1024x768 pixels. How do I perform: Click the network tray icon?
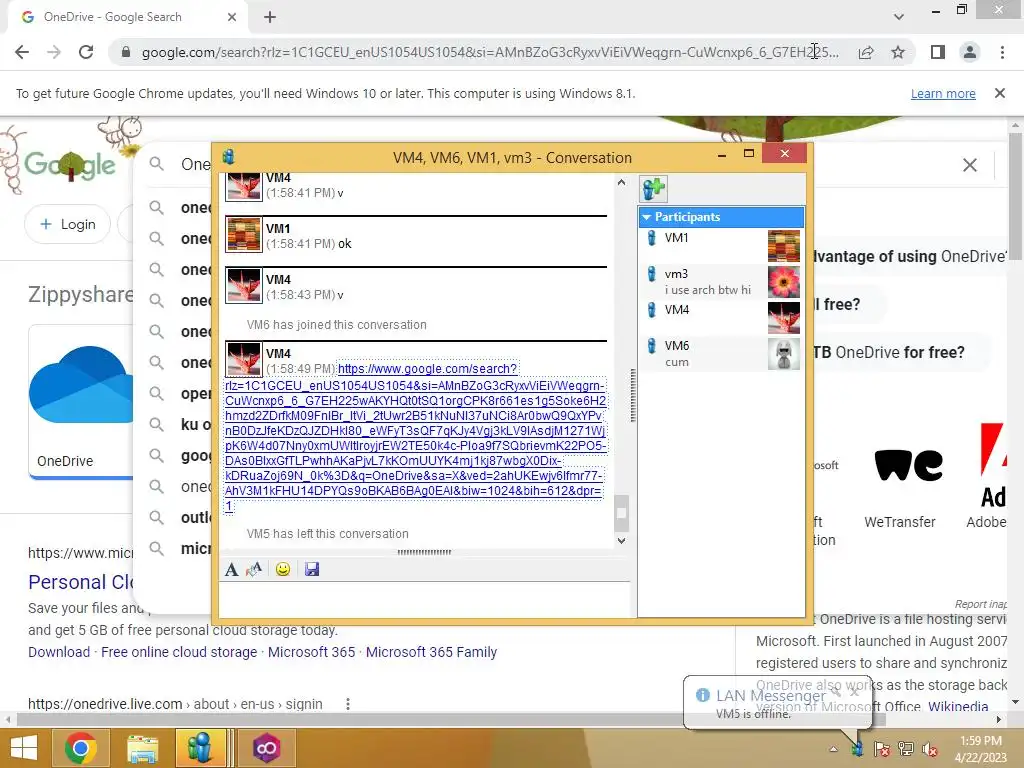point(906,749)
